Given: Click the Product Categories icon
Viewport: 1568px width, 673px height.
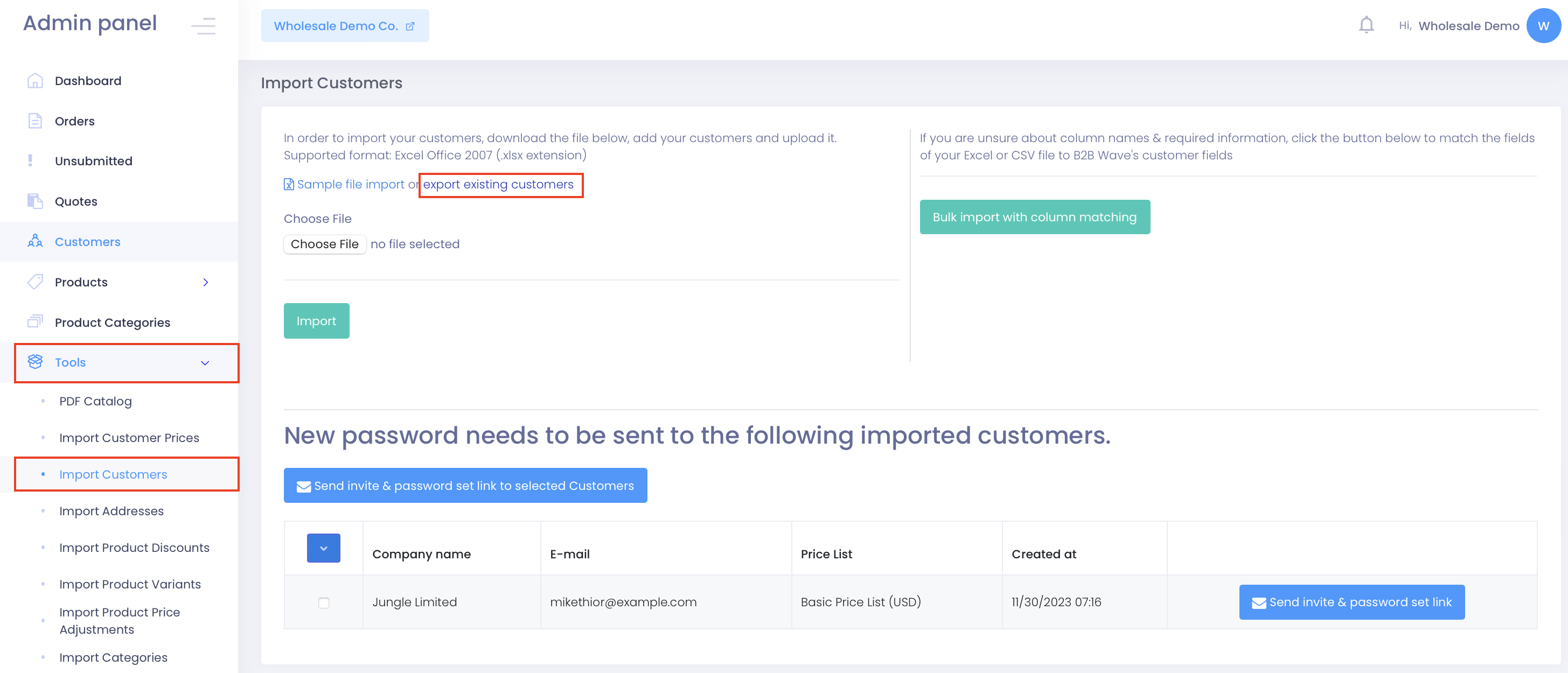Looking at the screenshot, I should click(34, 322).
